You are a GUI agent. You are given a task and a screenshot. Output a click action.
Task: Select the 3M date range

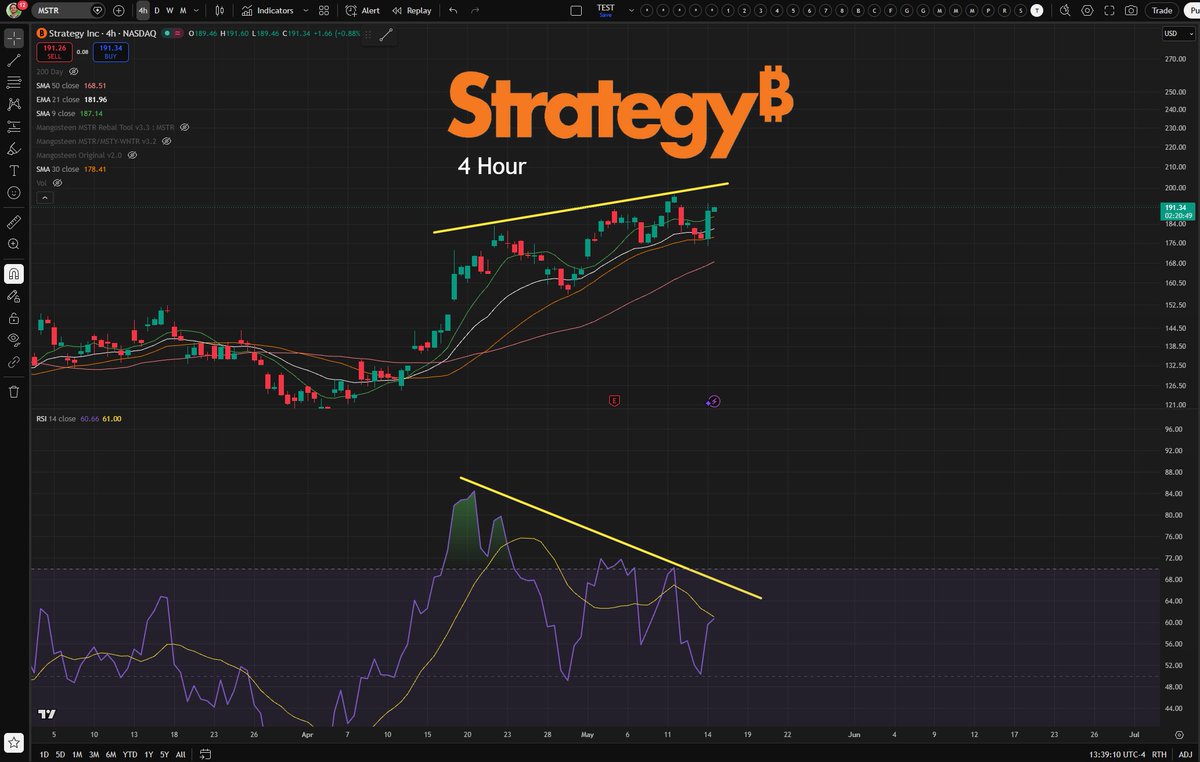[93, 753]
